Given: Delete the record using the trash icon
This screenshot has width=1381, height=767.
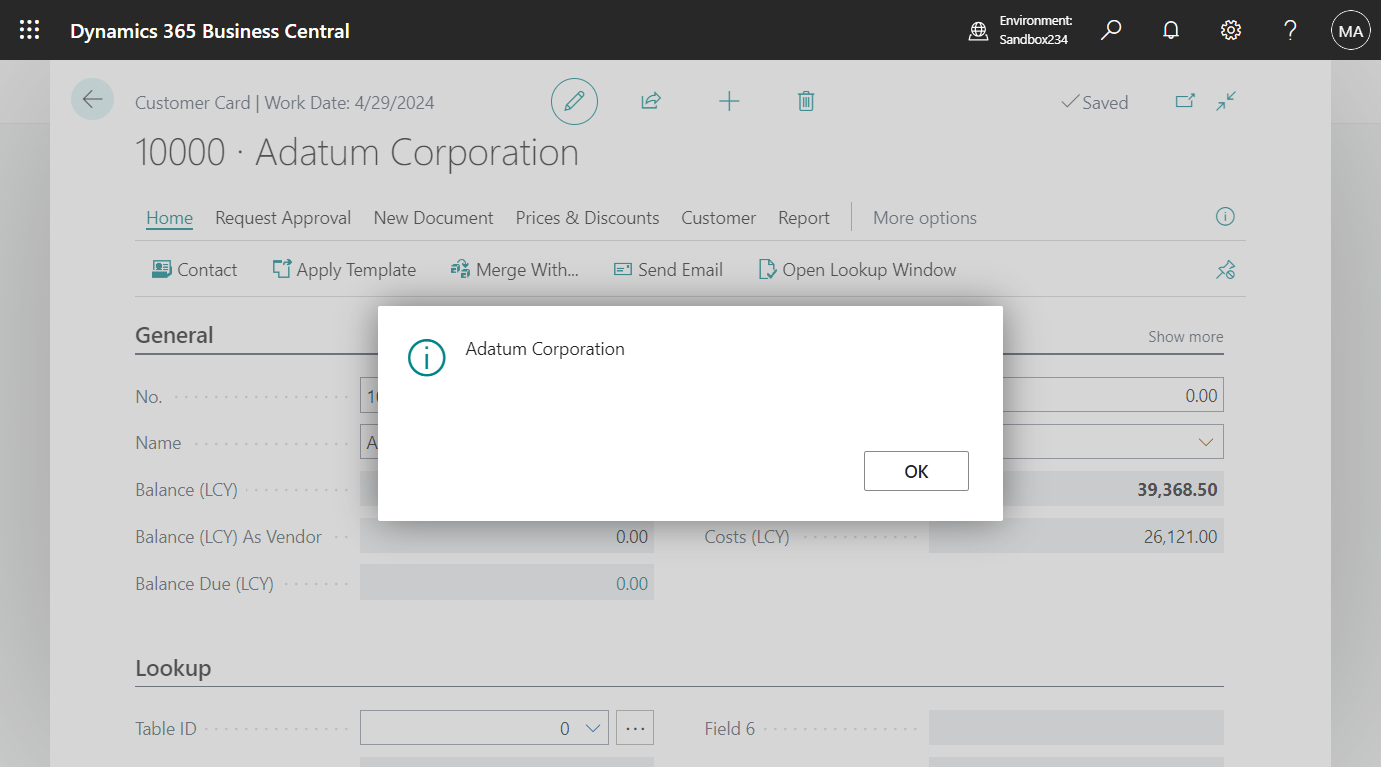Looking at the screenshot, I should coord(806,101).
